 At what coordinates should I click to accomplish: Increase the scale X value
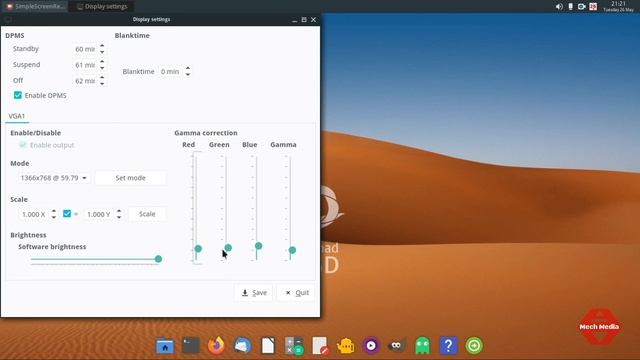(x=54, y=211)
